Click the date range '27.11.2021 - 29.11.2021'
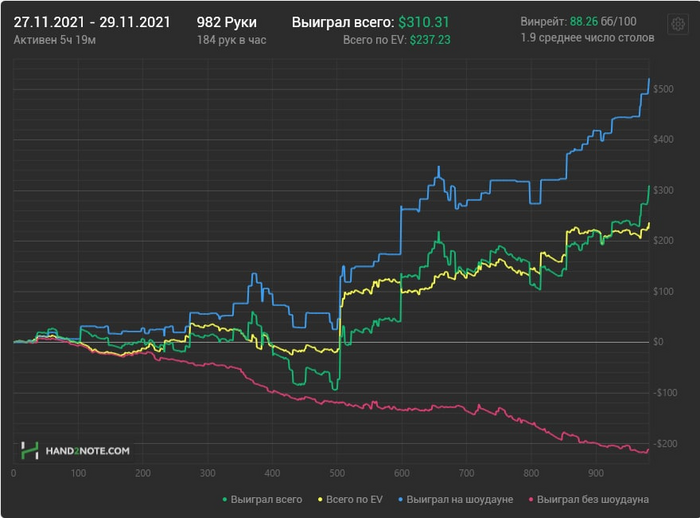This screenshot has height=518, width=700. pyautogui.click(x=92, y=22)
